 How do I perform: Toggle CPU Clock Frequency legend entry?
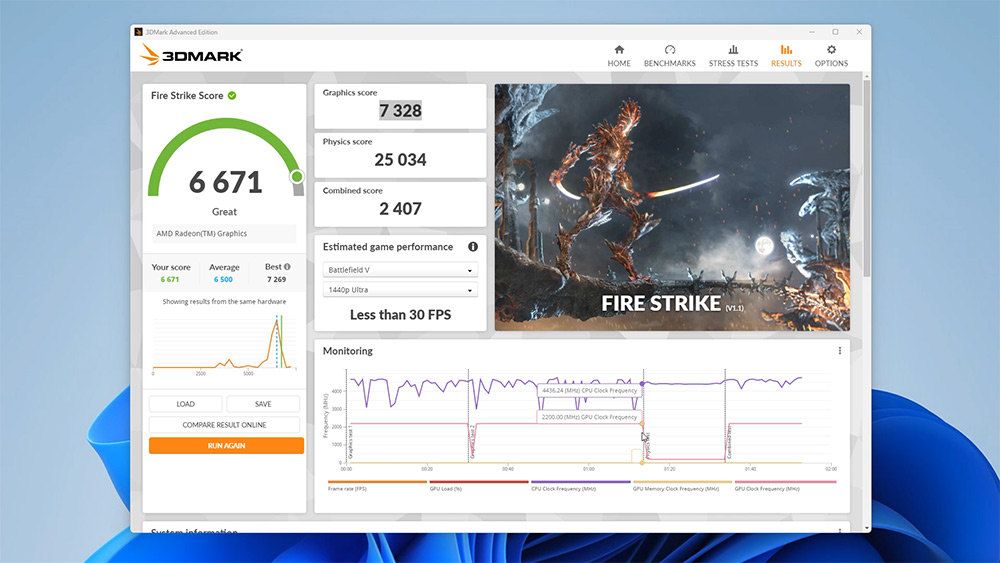pyautogui.click(x=580, y=486)
